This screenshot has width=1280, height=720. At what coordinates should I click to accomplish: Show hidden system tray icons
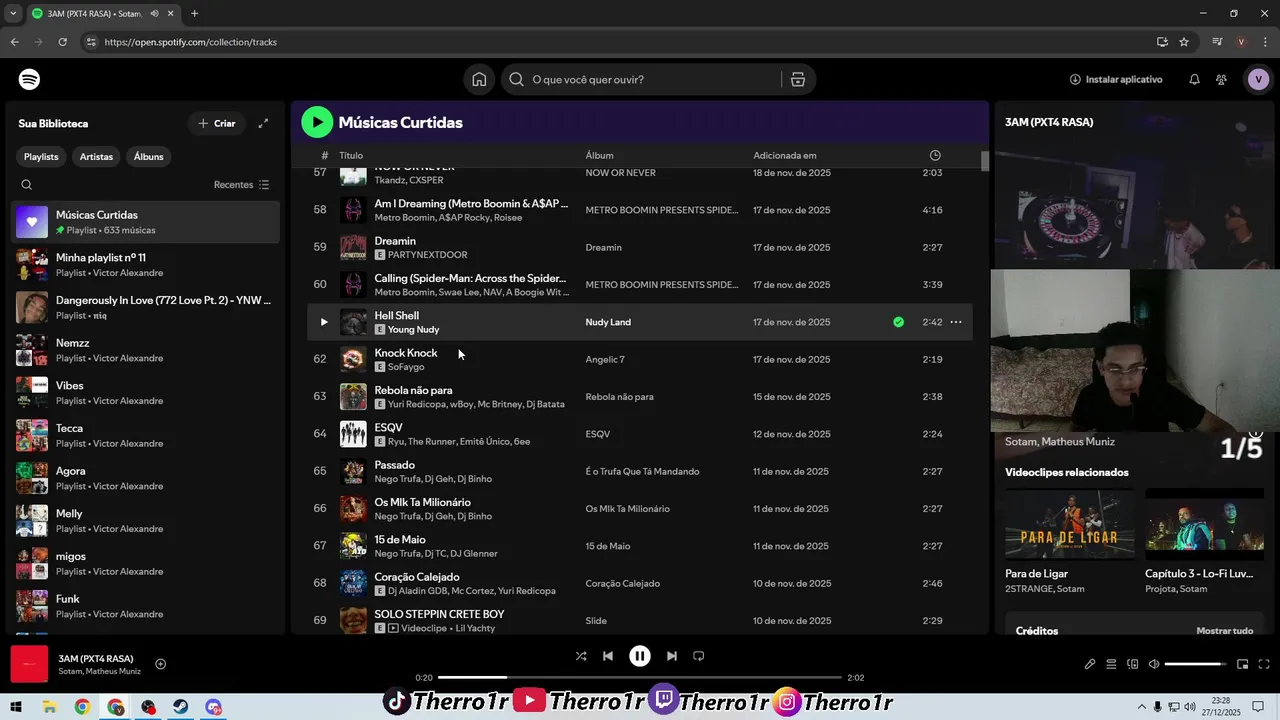tap(1141, 707)
